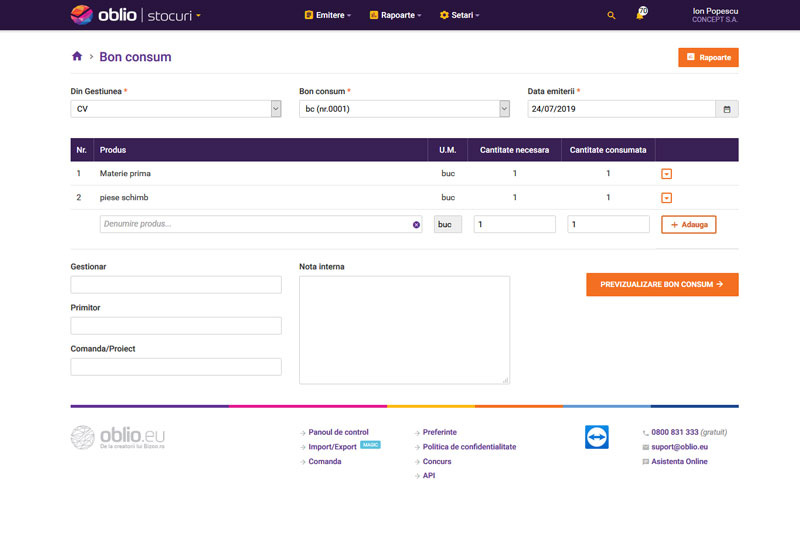Click the Adauga button
This screenshot has height=547, width=800.
pyautogui.click(x=689, y=225)
